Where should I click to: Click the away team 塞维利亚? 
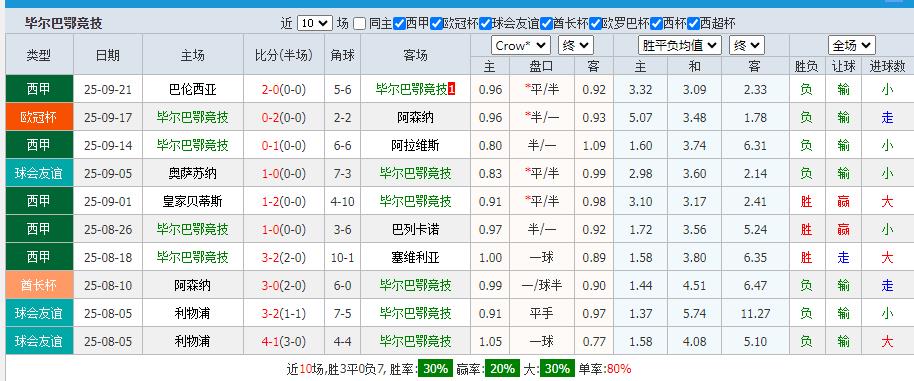pos(415,257)
